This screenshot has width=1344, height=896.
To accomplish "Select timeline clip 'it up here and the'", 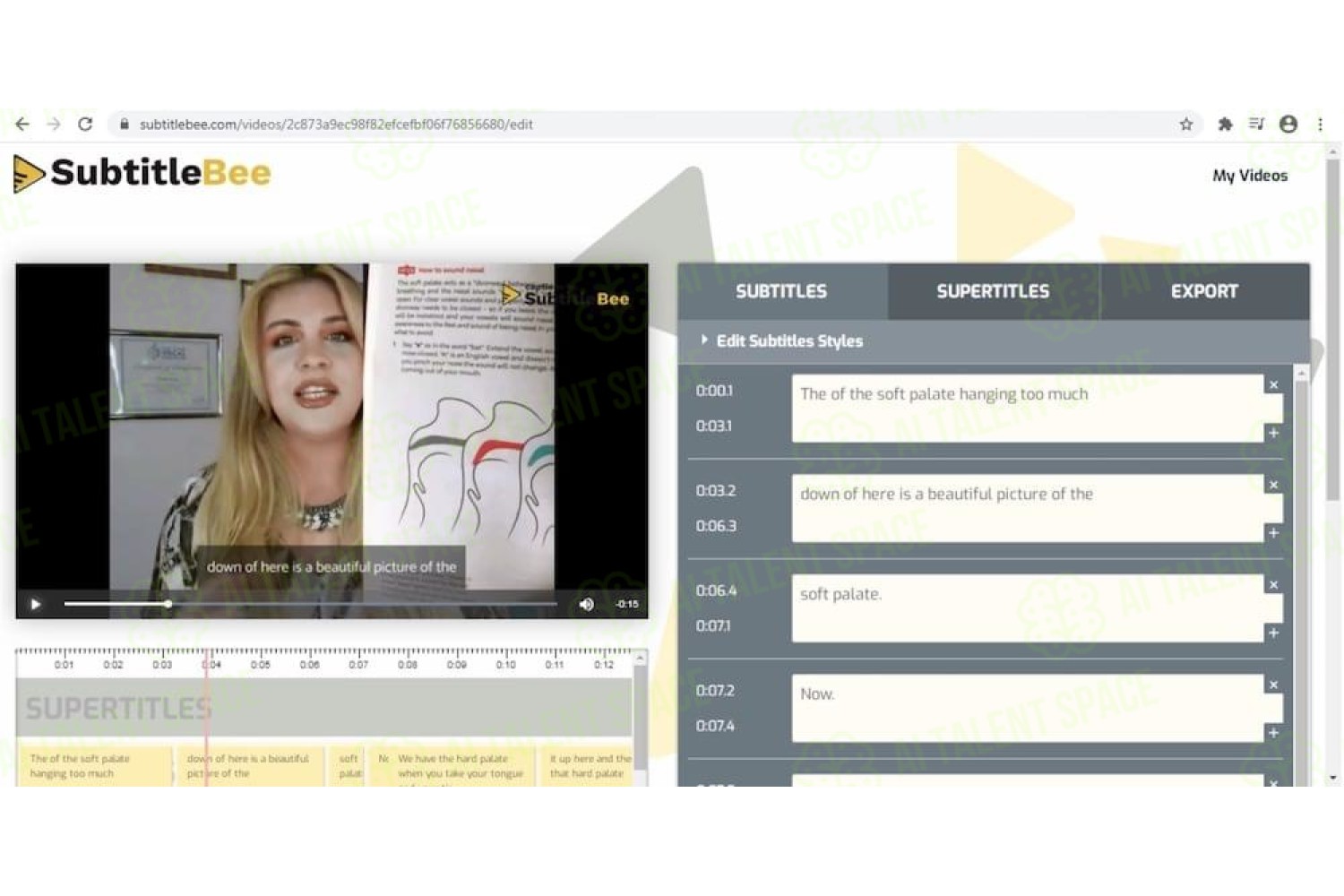I will (x=587, y=766).
